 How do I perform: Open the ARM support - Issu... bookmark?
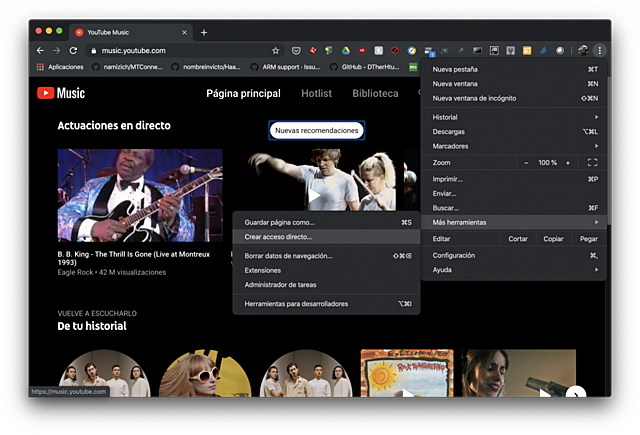(x=286, y=67)
